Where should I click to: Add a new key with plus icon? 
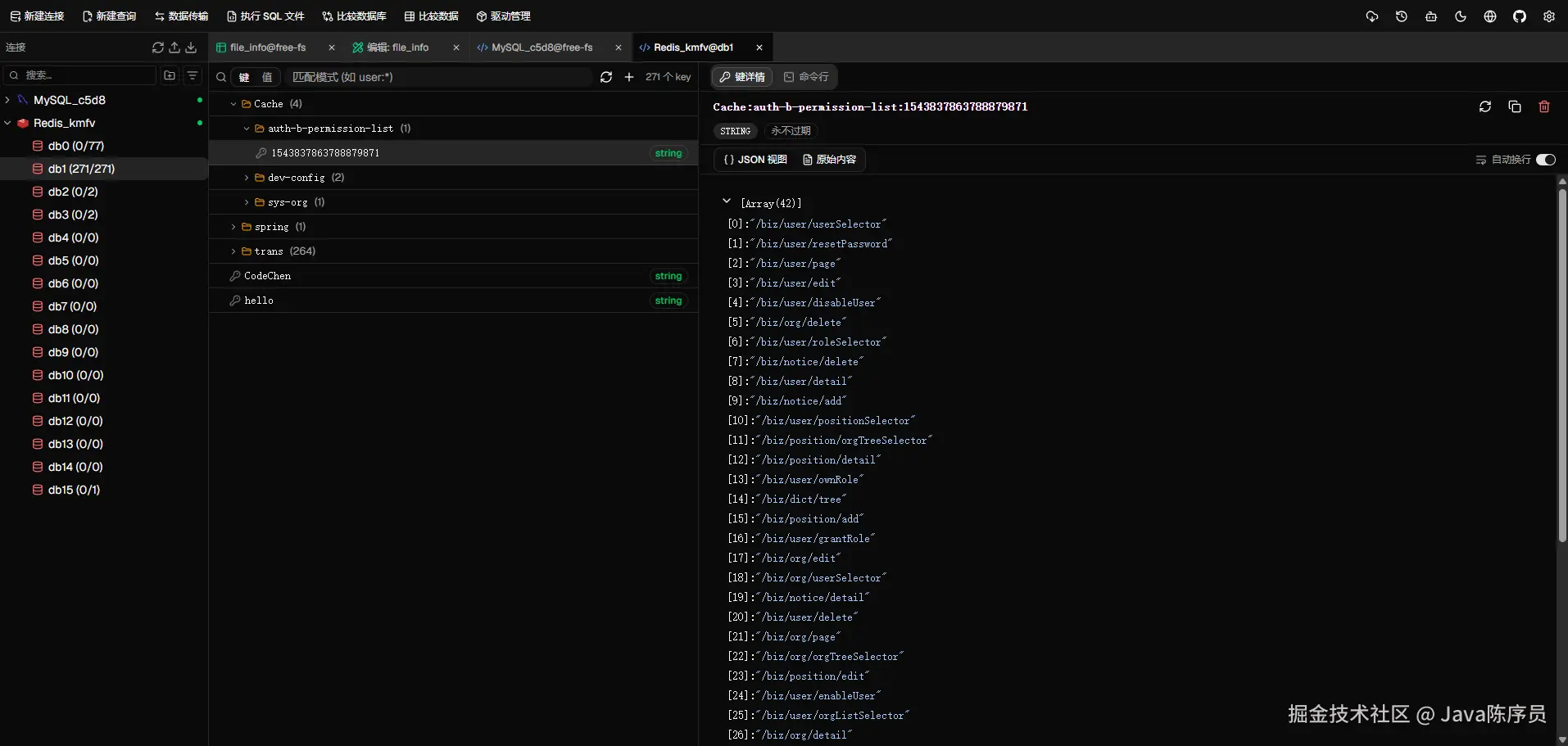pyautogui.click(x=629, y=77)
